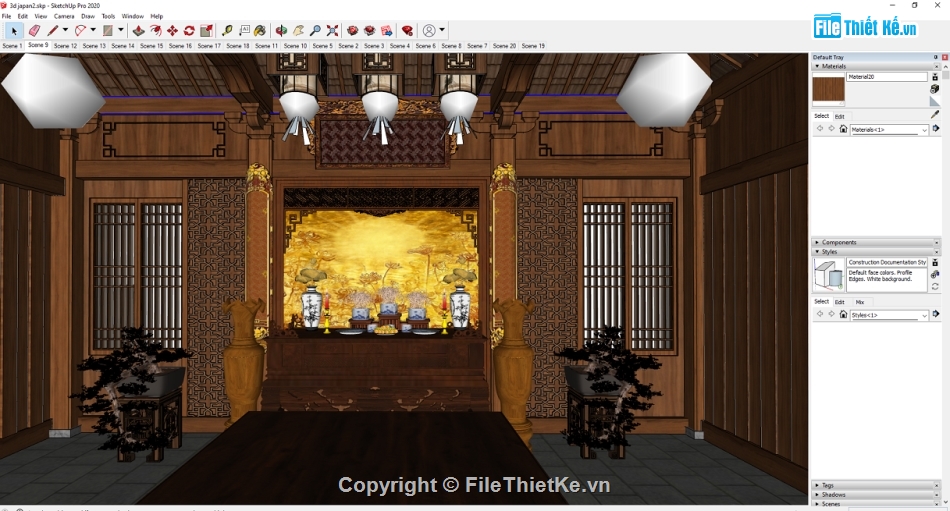
Task: Open Materials details arrow menu
Action: coord(936,129)
